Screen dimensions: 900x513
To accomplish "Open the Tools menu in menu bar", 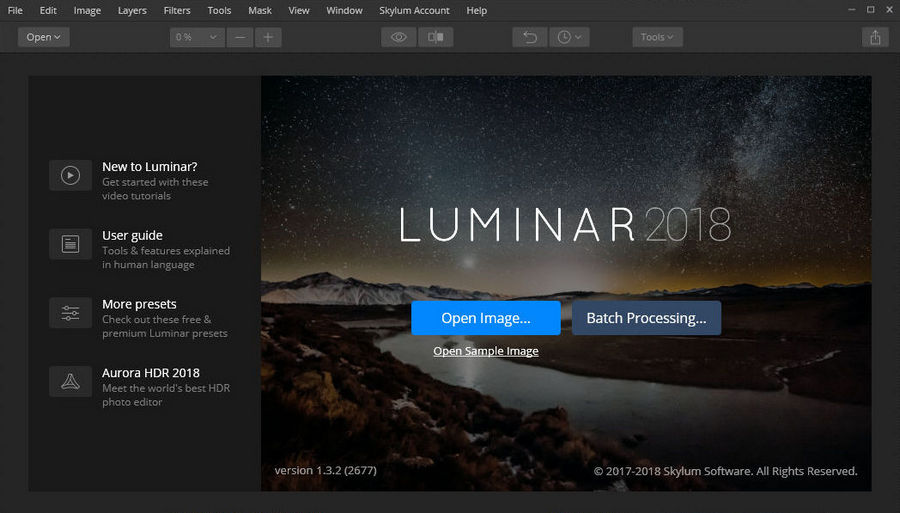I will tap(219, 10).
